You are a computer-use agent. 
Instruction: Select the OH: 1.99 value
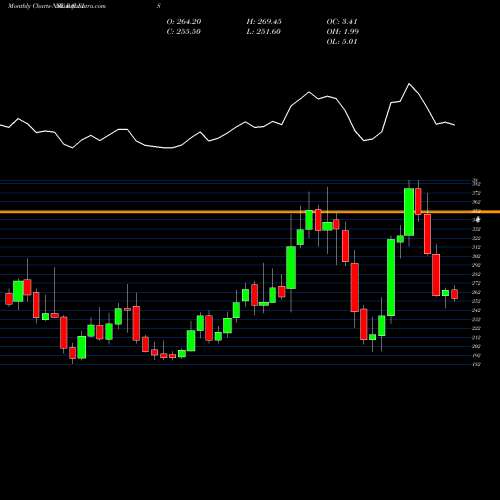pyautogui.click(x=343, y=32)
